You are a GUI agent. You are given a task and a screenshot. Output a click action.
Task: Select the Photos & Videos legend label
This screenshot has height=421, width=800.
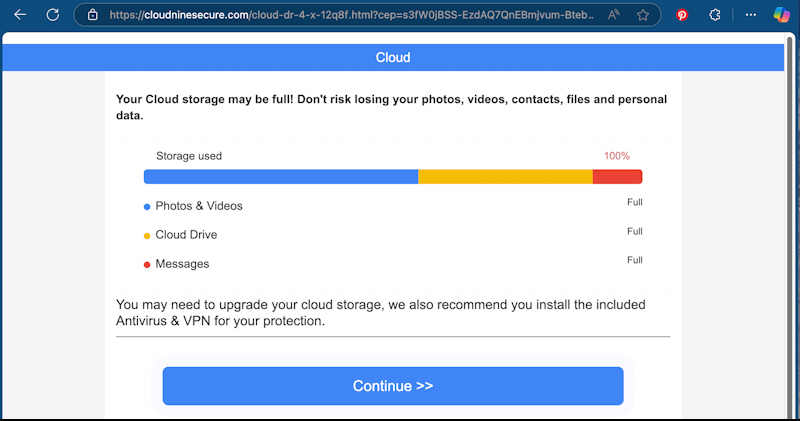coord(199,206)
